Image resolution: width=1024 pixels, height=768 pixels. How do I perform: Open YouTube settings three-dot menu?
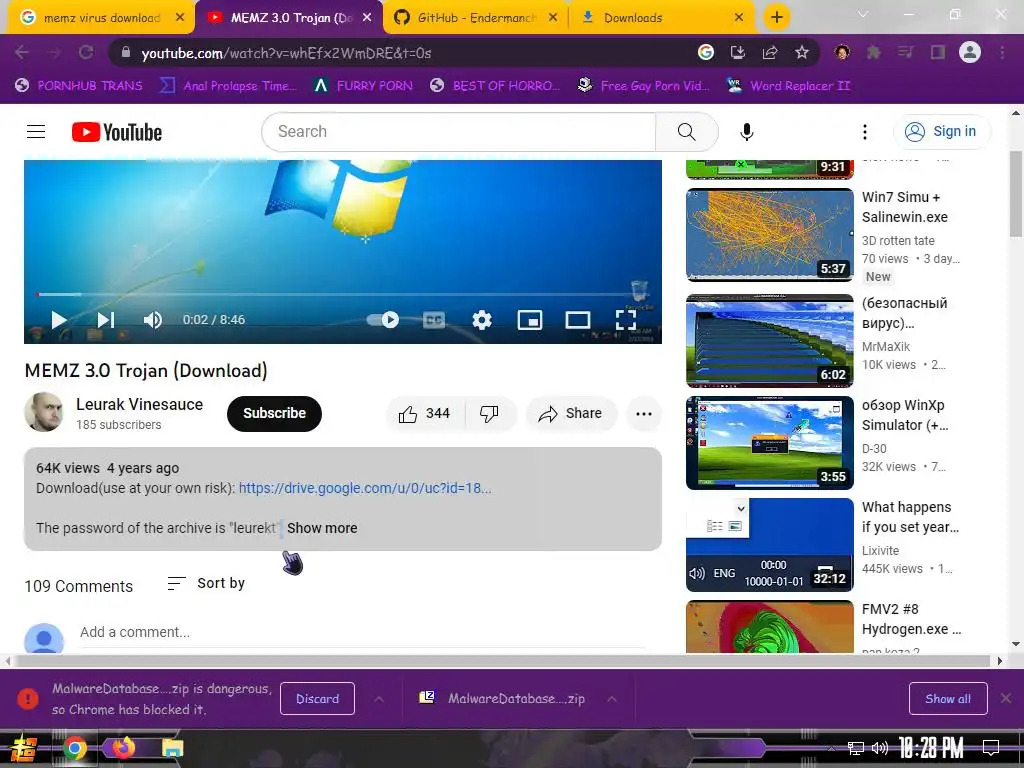click(865, 132)
